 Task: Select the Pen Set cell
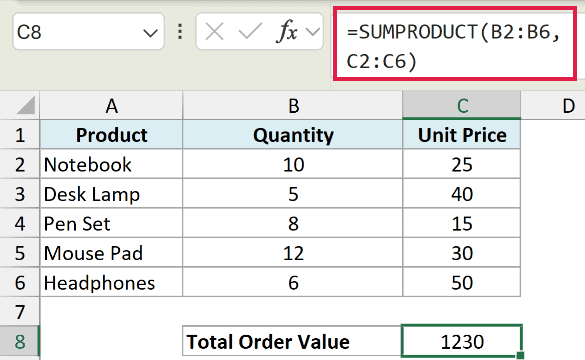tap(111, 223)
